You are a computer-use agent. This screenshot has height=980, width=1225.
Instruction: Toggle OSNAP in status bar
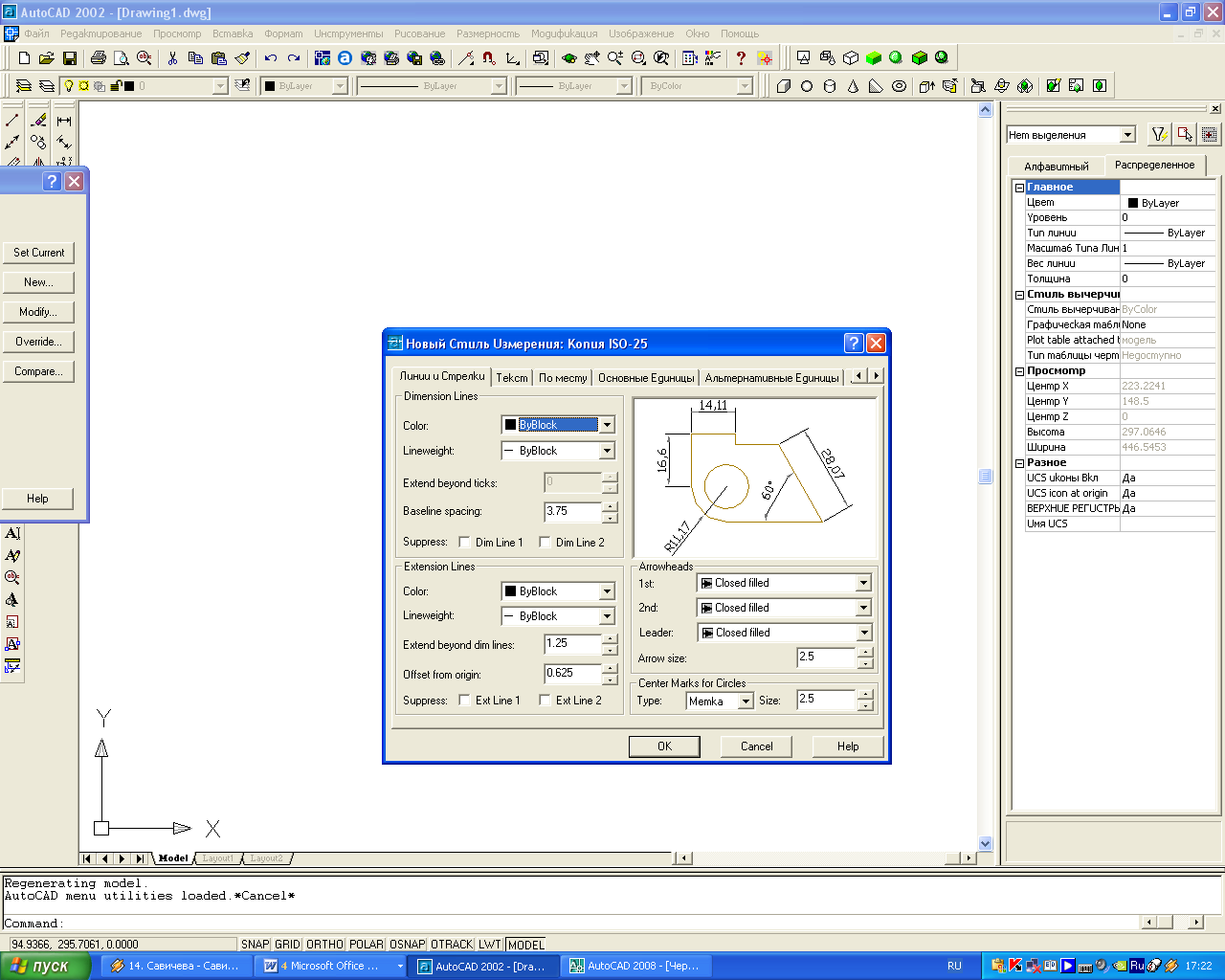(x=408, y=945)
